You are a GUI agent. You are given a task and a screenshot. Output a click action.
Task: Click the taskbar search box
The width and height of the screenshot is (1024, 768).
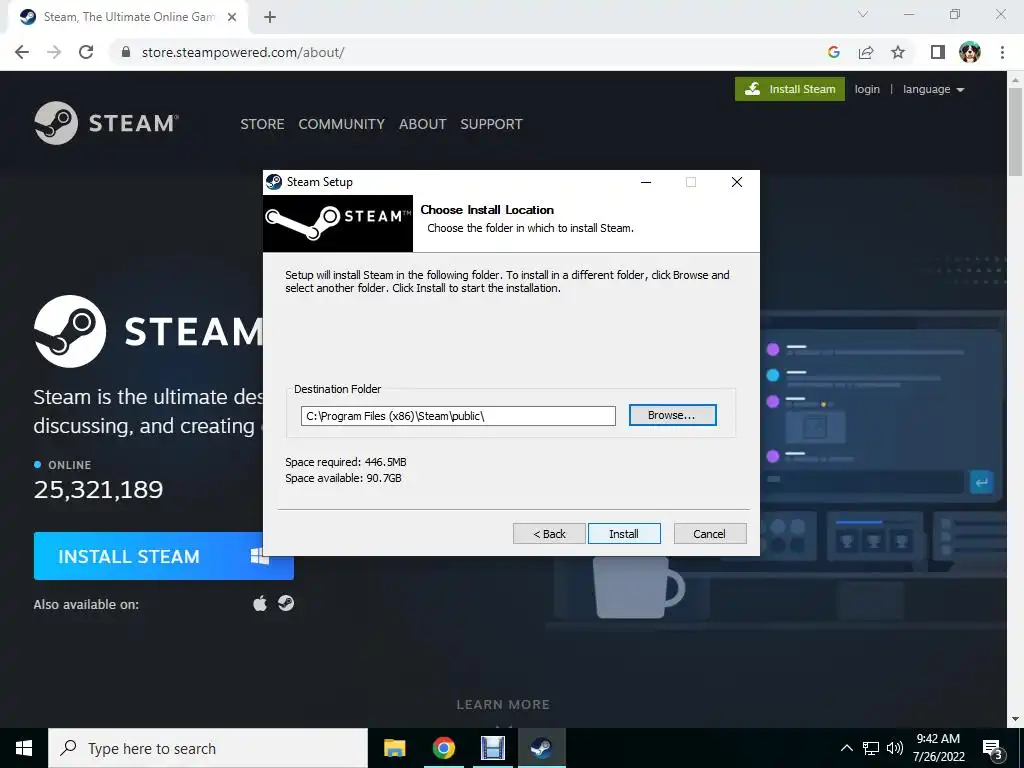coord(208,748)
